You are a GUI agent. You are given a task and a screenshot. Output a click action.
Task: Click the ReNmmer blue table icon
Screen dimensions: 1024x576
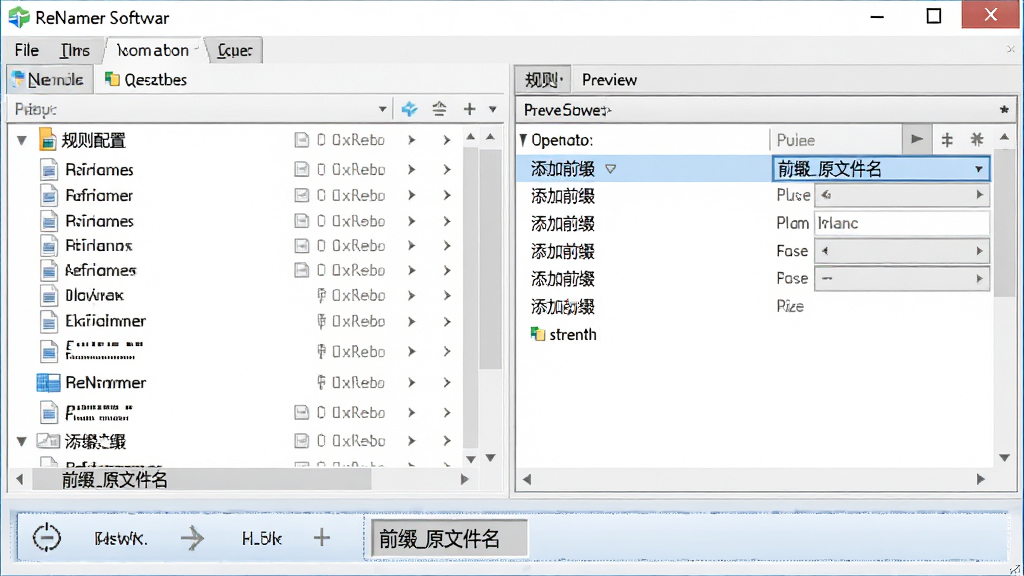pyautogui.click(x=48, y=383)
